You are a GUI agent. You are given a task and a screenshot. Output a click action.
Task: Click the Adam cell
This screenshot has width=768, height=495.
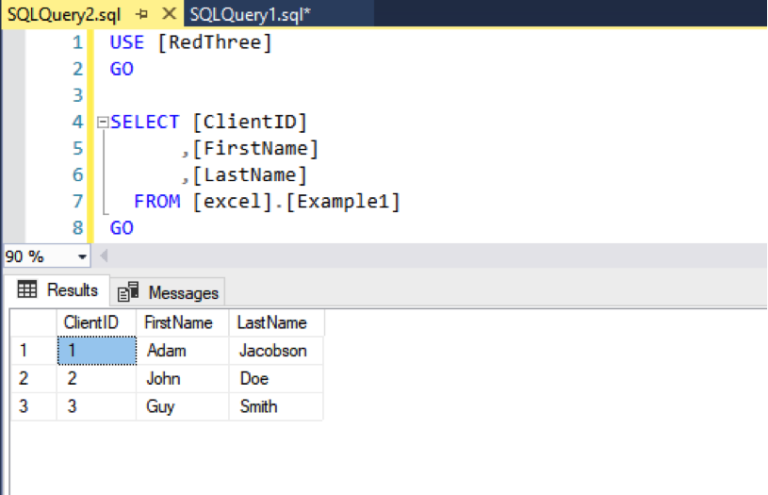coord(182,351)
